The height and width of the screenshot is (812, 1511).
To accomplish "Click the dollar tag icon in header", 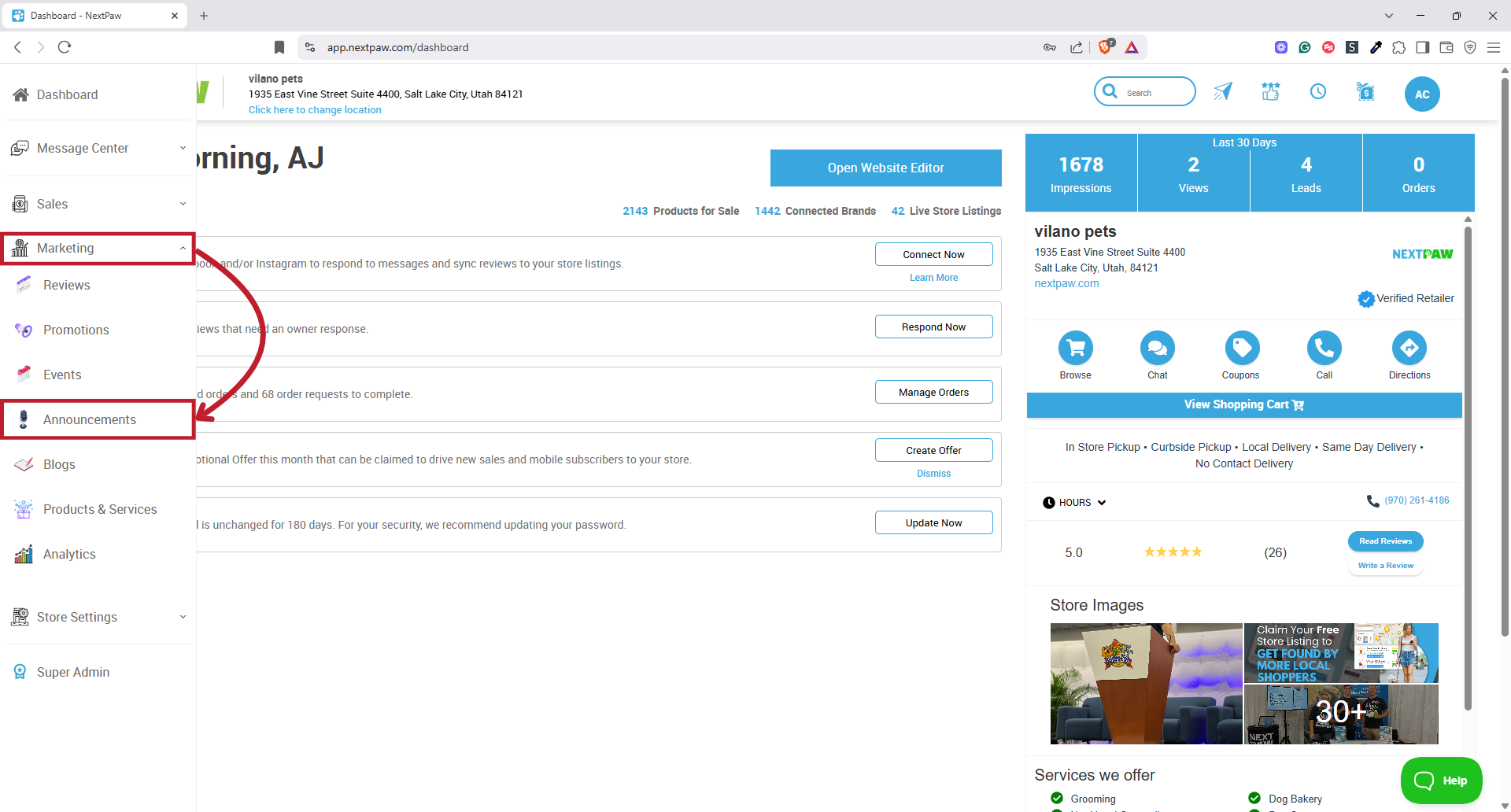I will click(x=1366, y=92).
